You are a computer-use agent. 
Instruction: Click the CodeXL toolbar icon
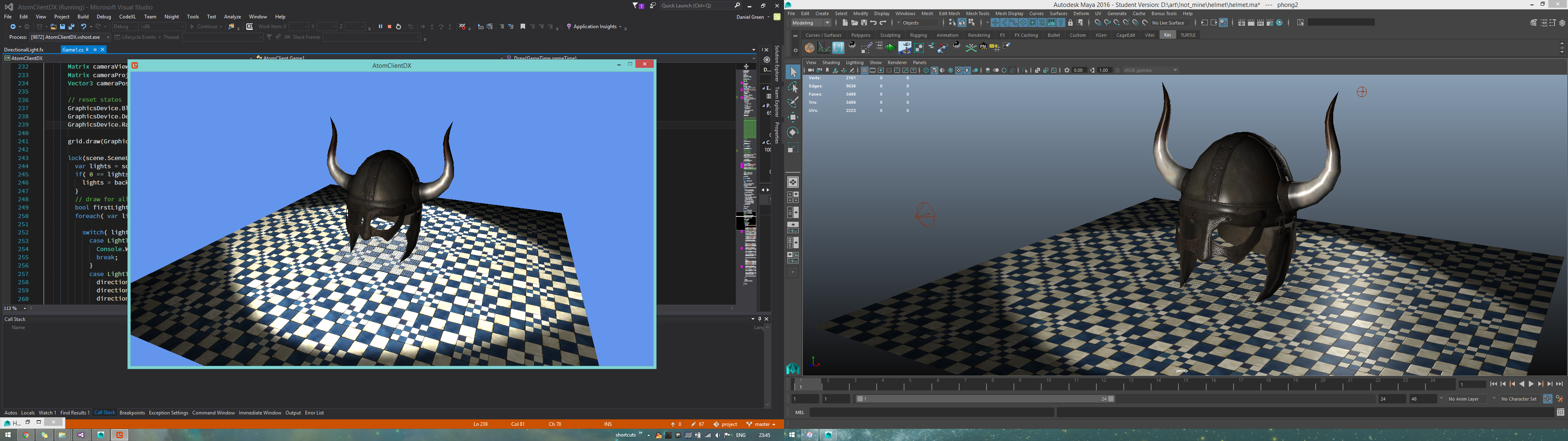249,27
